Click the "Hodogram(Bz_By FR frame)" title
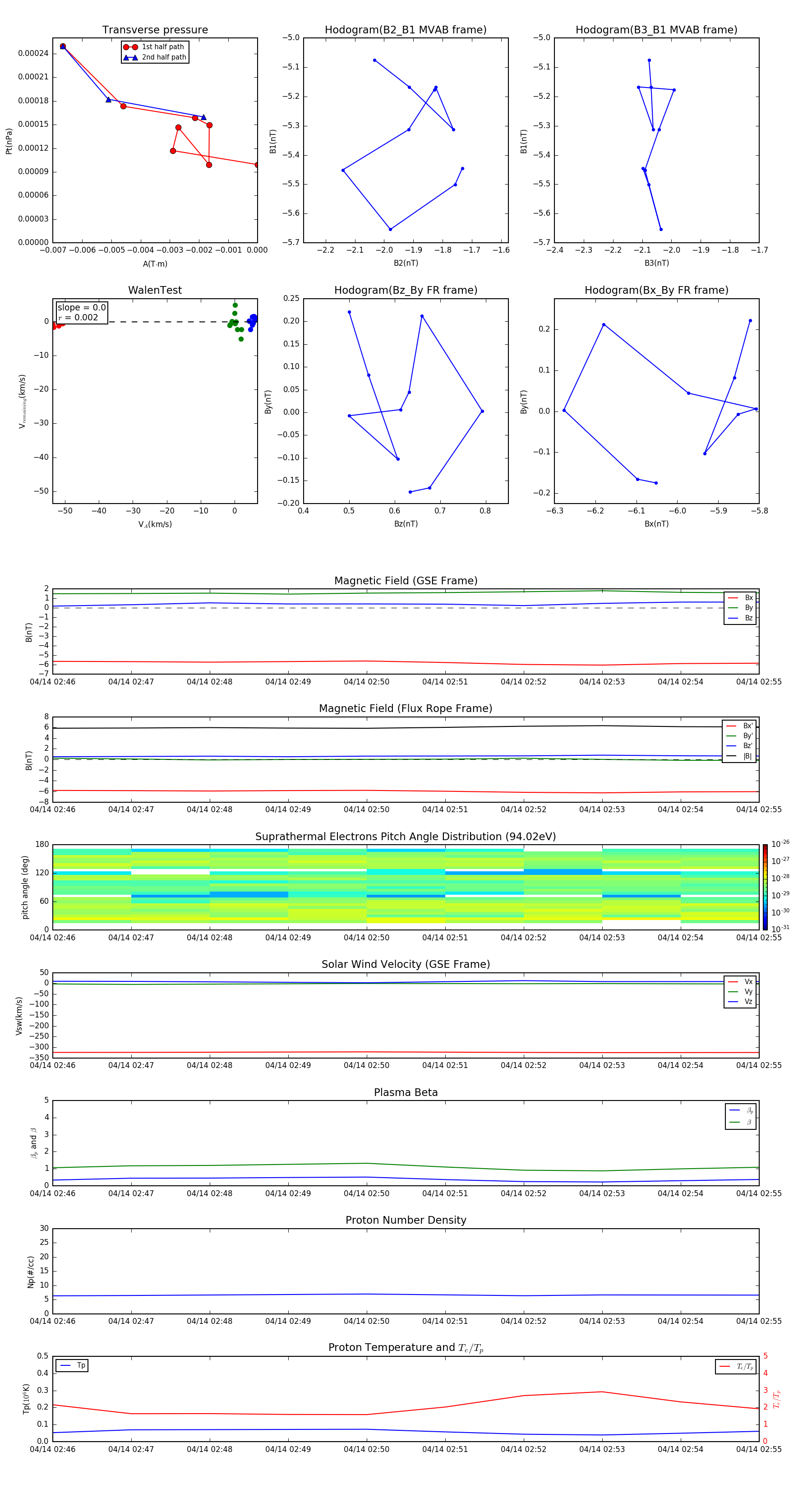 (406, 290)
